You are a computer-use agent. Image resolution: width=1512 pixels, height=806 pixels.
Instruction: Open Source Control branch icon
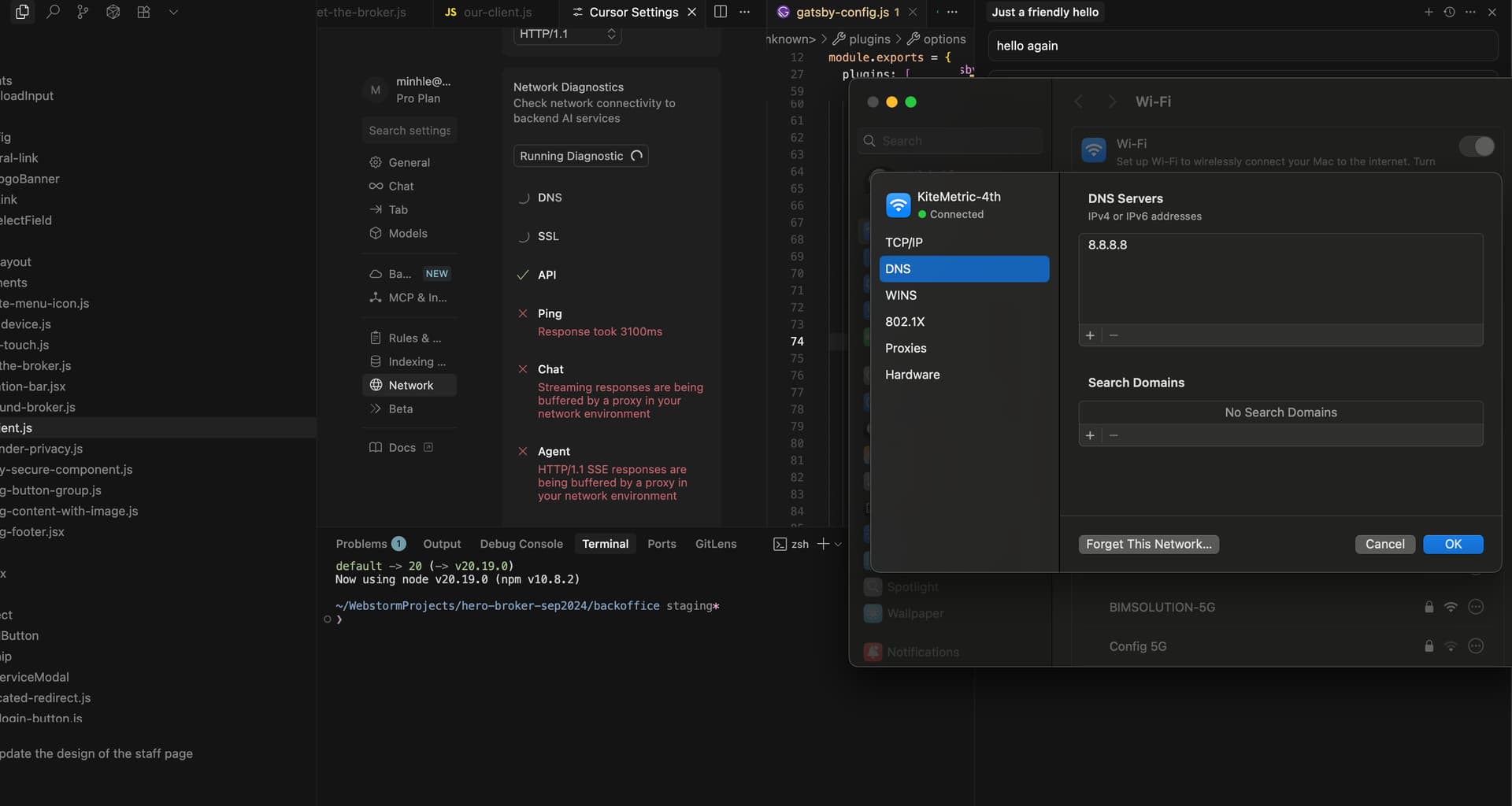[83, 12]
